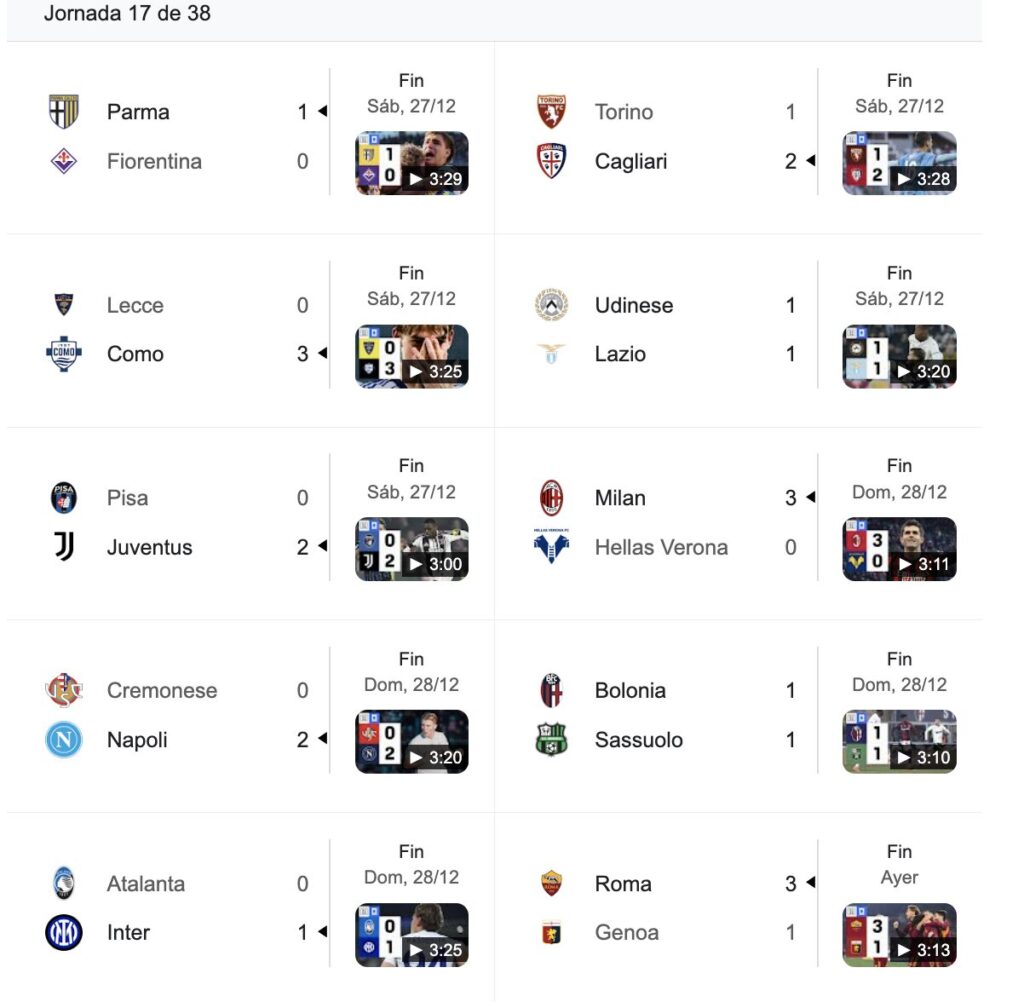Play Lecce vs Como 3:25 highlights
Screen dimensions: 1024x1002
pos(412,356)
